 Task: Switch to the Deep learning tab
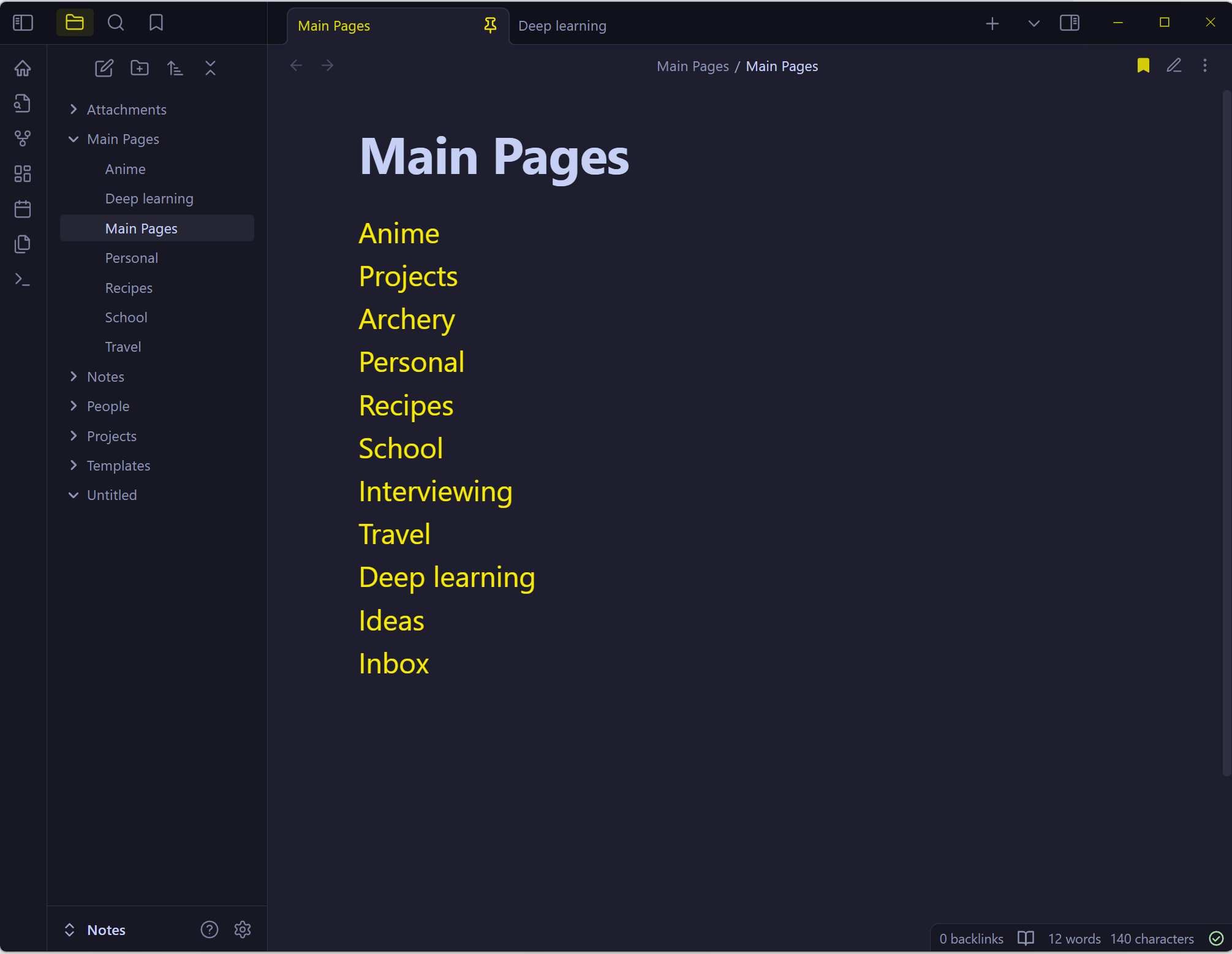[562, 26]
